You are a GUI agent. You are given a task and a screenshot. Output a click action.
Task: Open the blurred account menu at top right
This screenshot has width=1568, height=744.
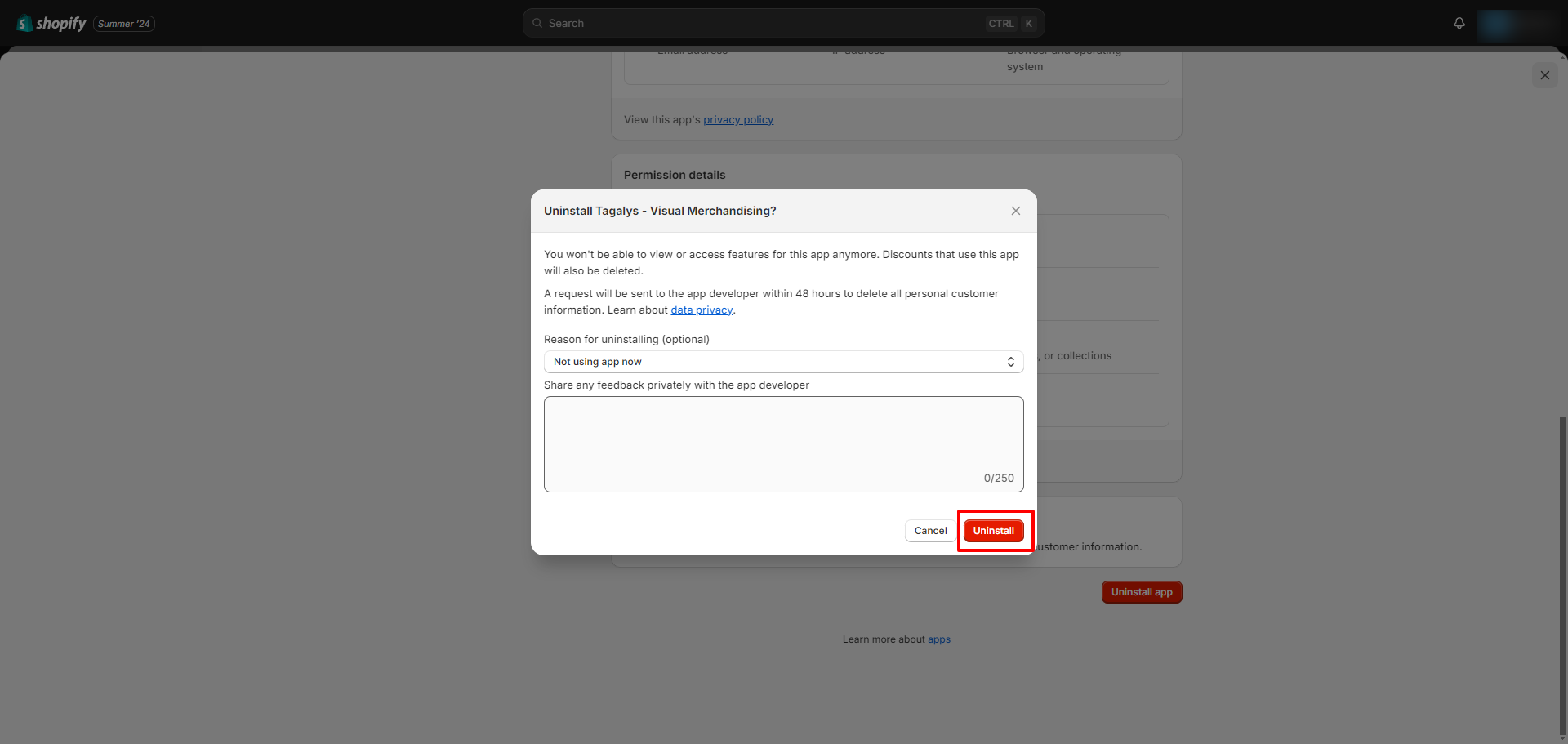[x=1517, y=24]
